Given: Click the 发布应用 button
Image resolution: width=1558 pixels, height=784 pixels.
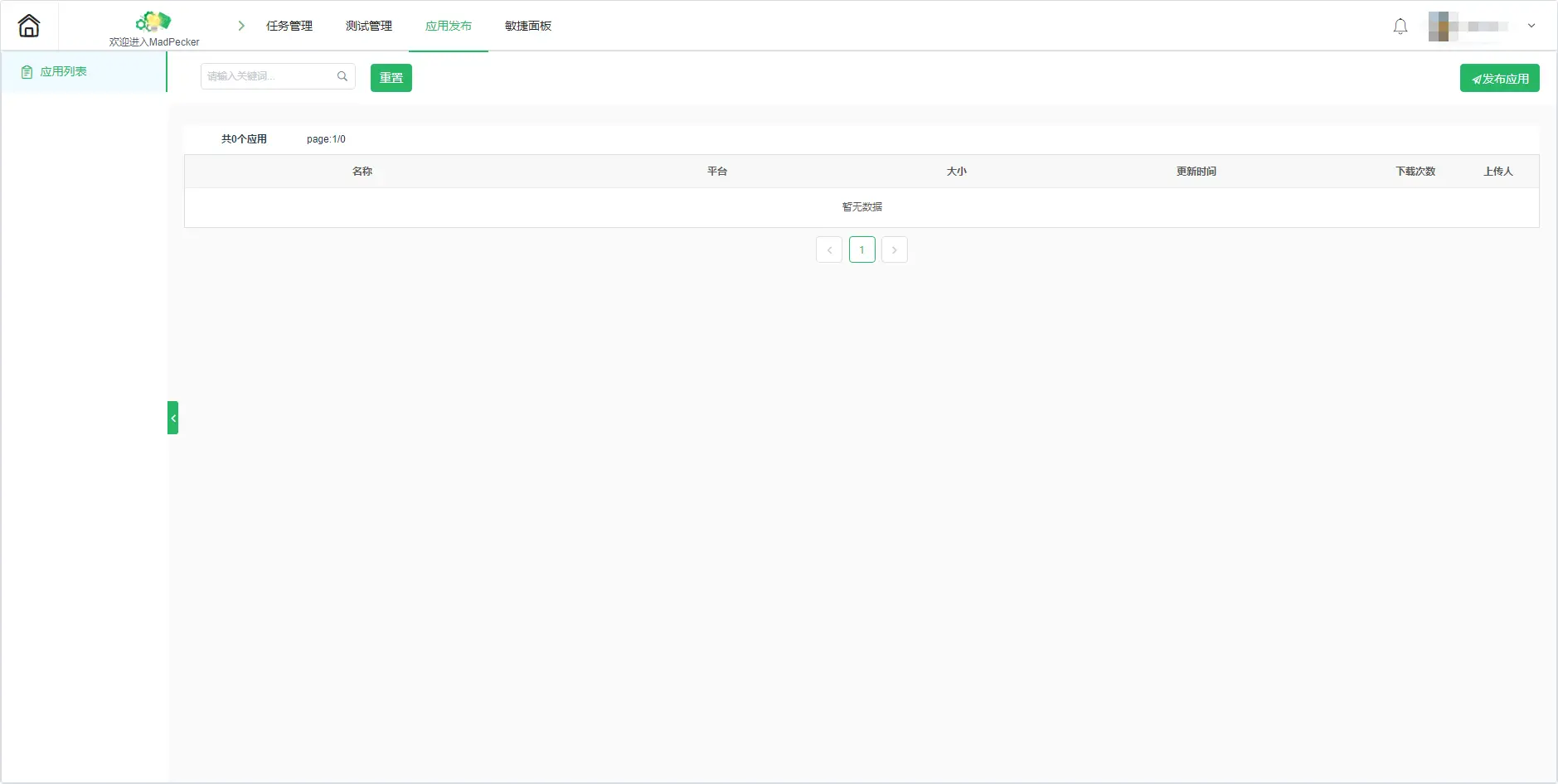Looking at the screenshot, I should [x=1500, y=79].
